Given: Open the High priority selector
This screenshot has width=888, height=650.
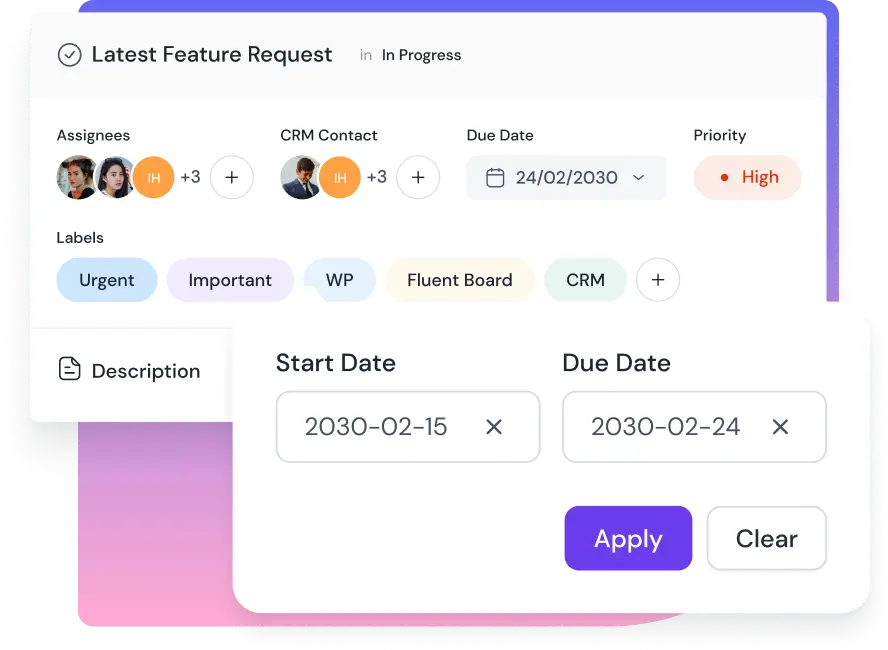Looking at the screenshot, I should (748, 177).
